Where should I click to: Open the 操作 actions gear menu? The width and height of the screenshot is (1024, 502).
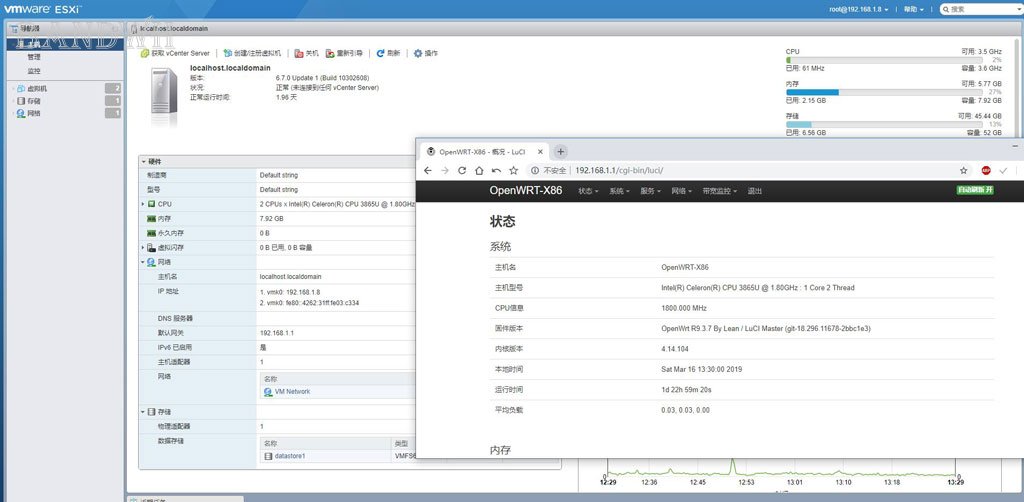tap(426, 54)
